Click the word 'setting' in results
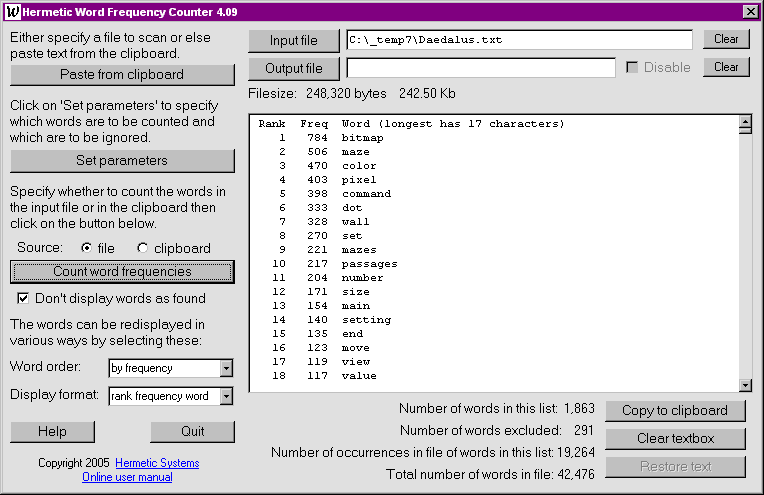This screenshot has width=764, height=495. 366,320
